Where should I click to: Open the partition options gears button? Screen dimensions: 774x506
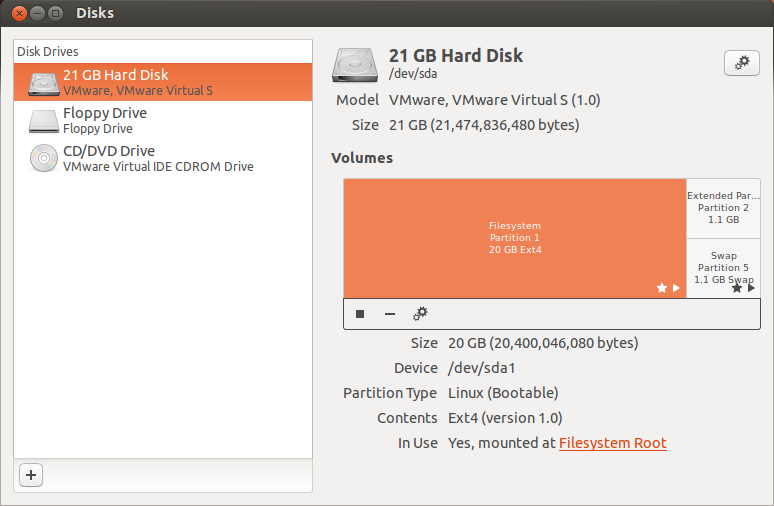pos(421,314)
